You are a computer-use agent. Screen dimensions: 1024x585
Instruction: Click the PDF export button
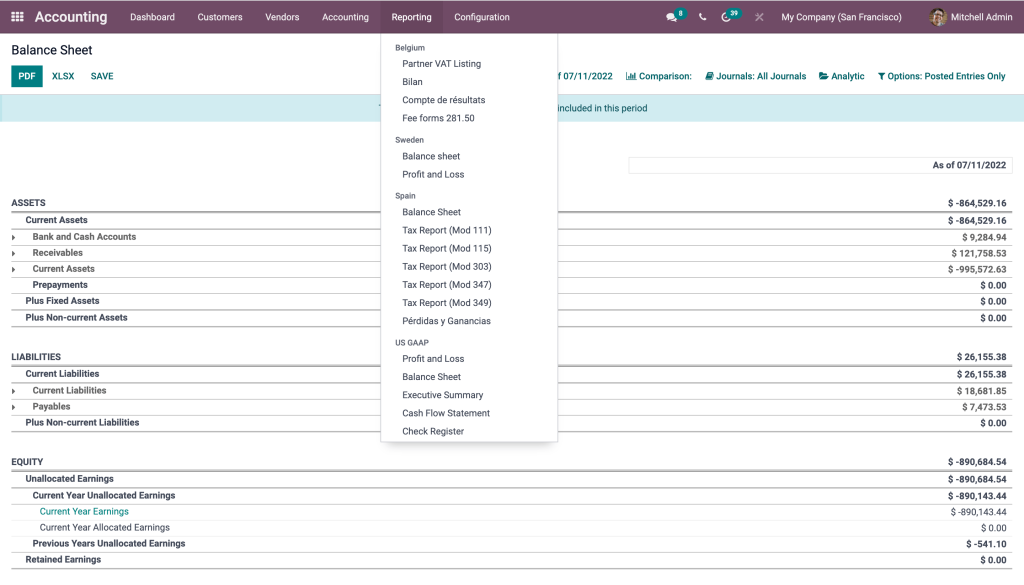pos(26,75)
